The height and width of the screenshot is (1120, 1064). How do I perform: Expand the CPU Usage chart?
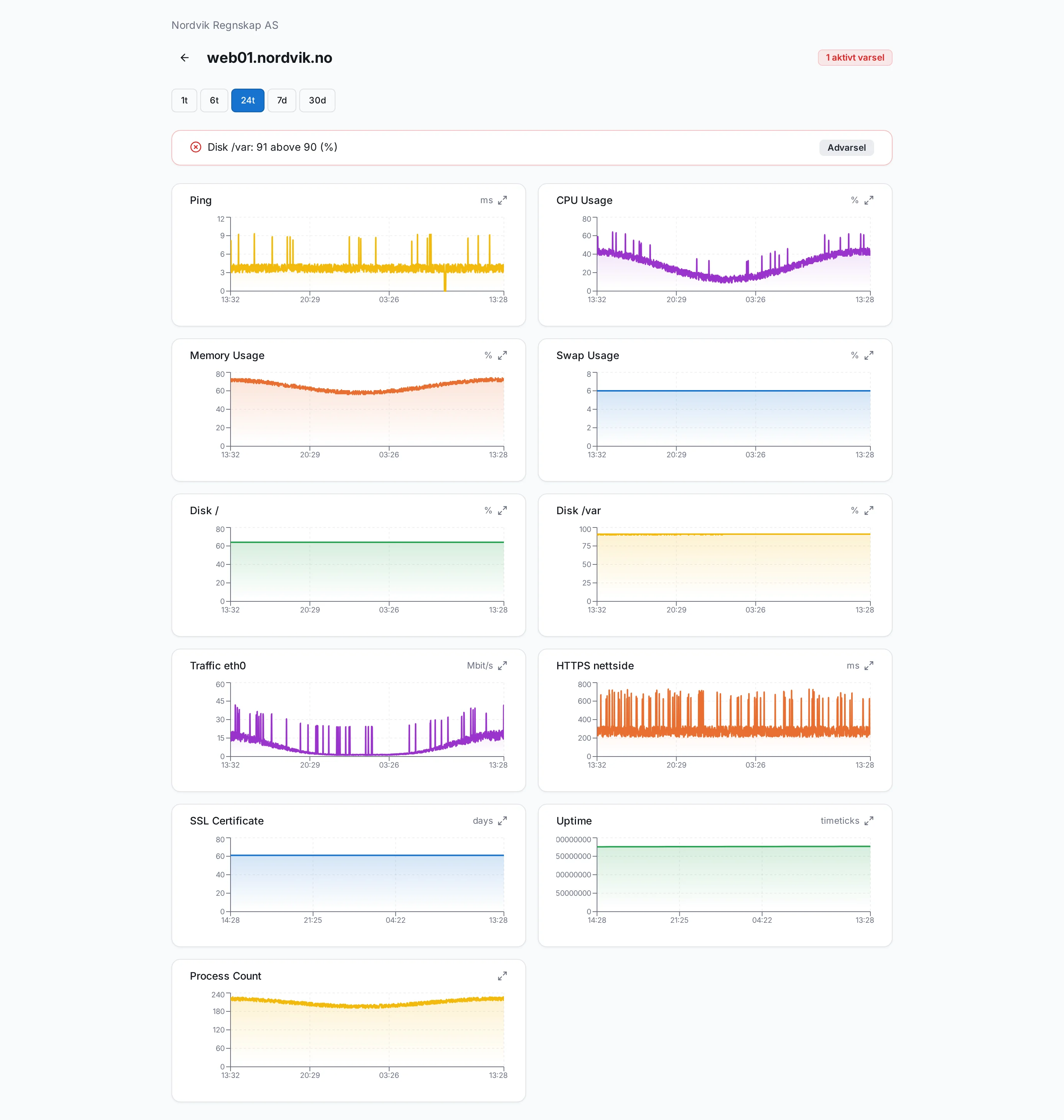tap(868, 200)
